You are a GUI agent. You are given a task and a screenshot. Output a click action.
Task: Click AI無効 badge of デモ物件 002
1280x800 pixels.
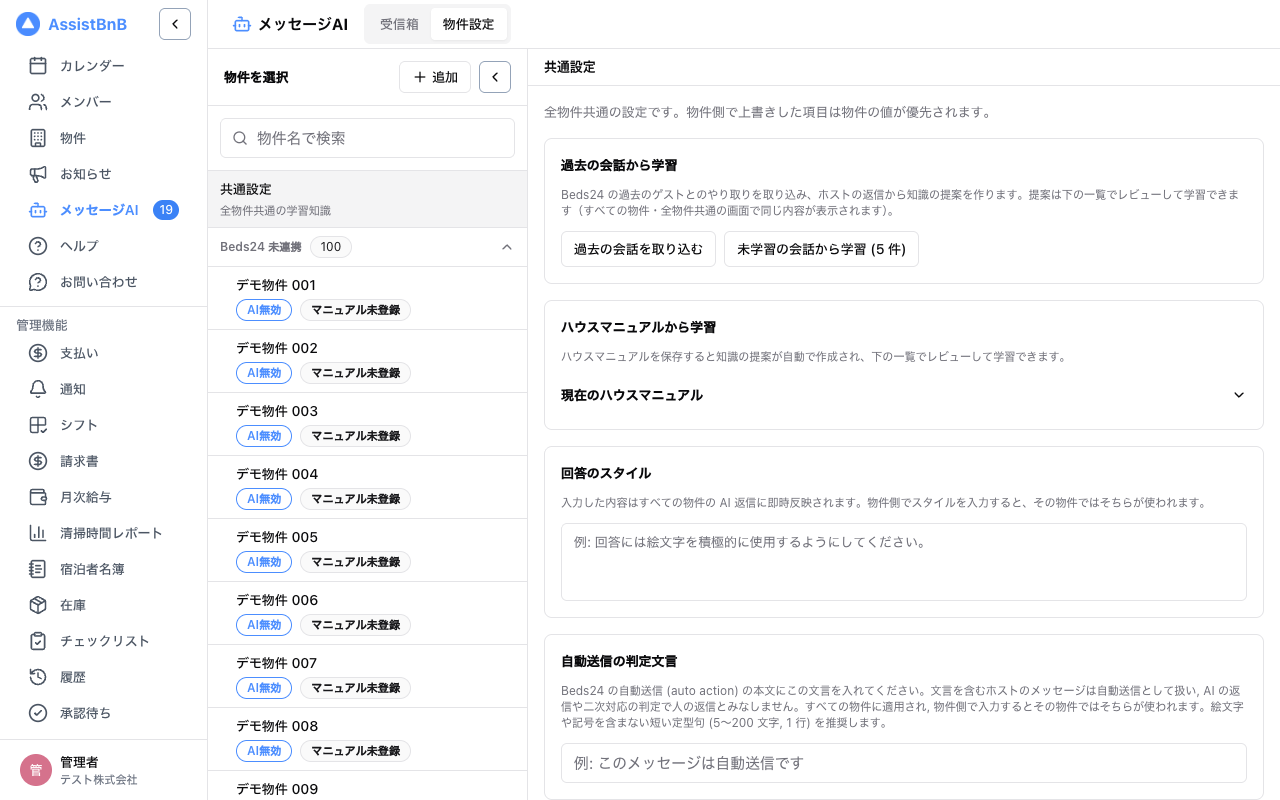tap(264, 373)
